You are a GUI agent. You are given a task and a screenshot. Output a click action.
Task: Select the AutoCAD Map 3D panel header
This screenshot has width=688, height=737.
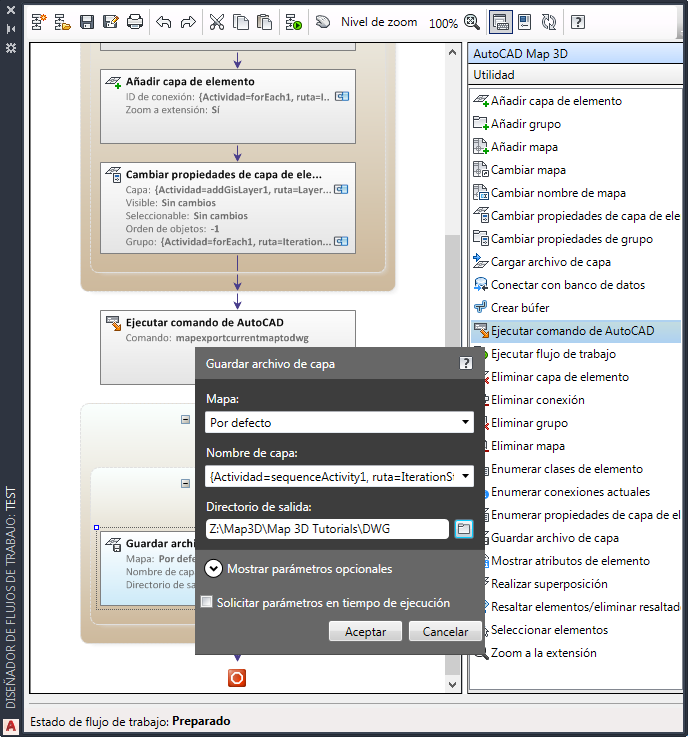click(x=576, y=54)
